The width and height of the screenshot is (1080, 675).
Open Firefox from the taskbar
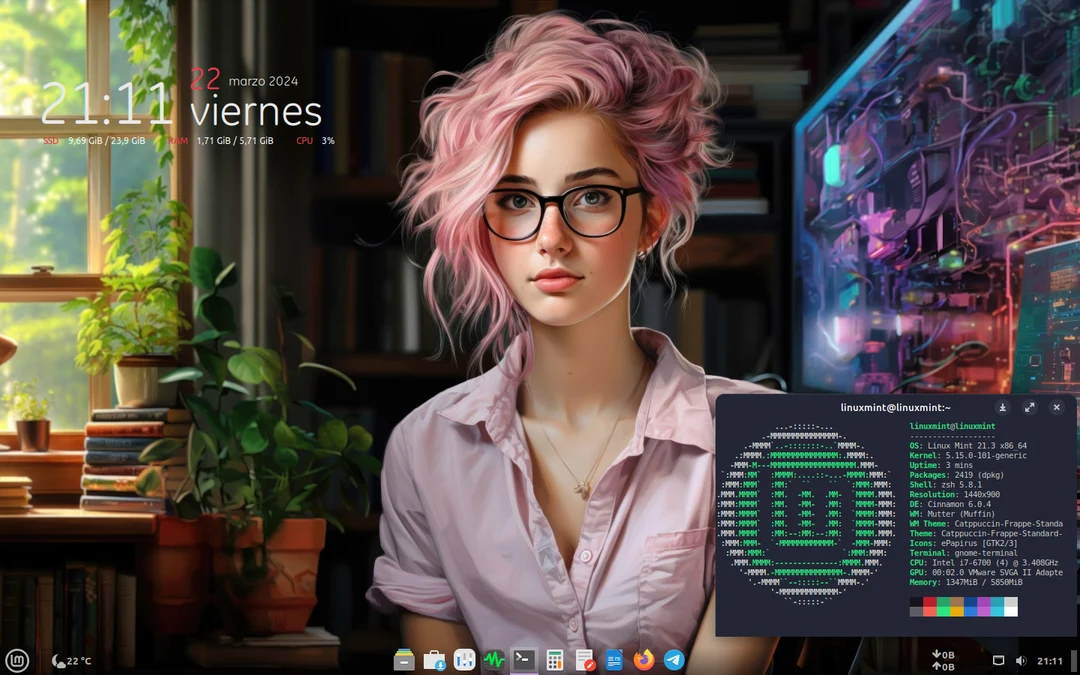click(x=643, y=660)
